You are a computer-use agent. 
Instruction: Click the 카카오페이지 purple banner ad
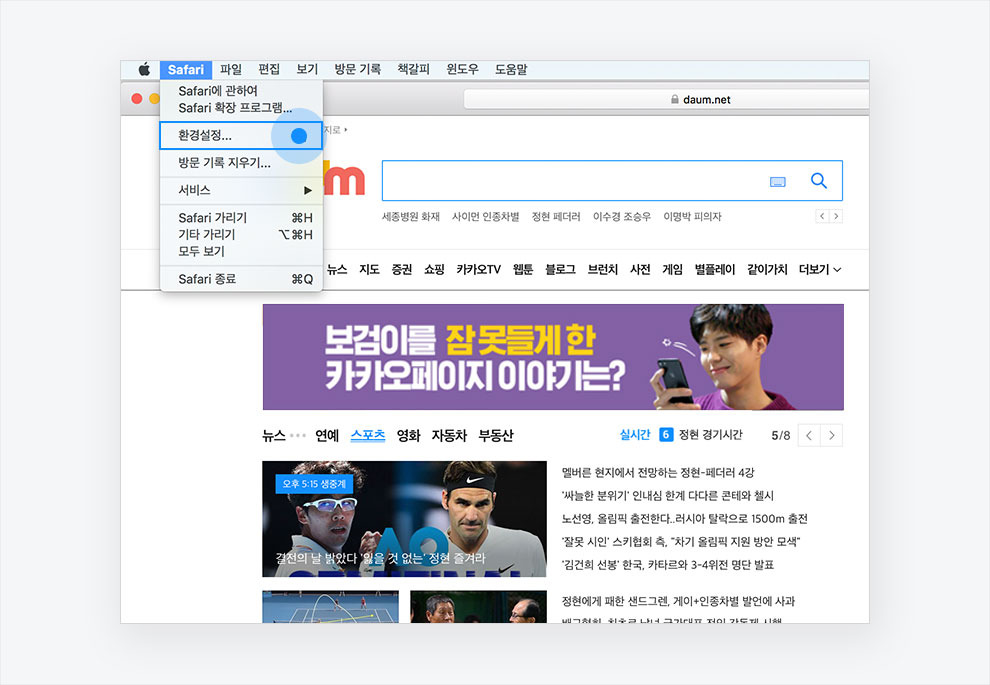(553, 357)
